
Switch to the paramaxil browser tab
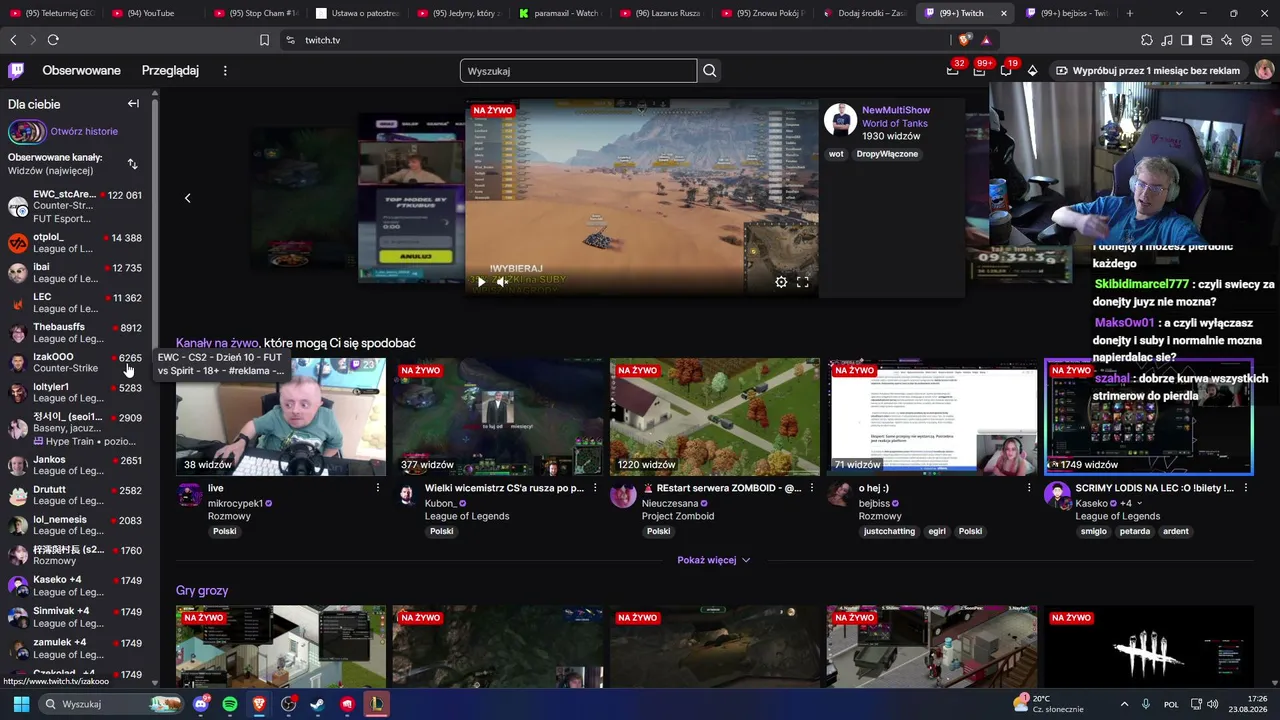coord(559,13)
